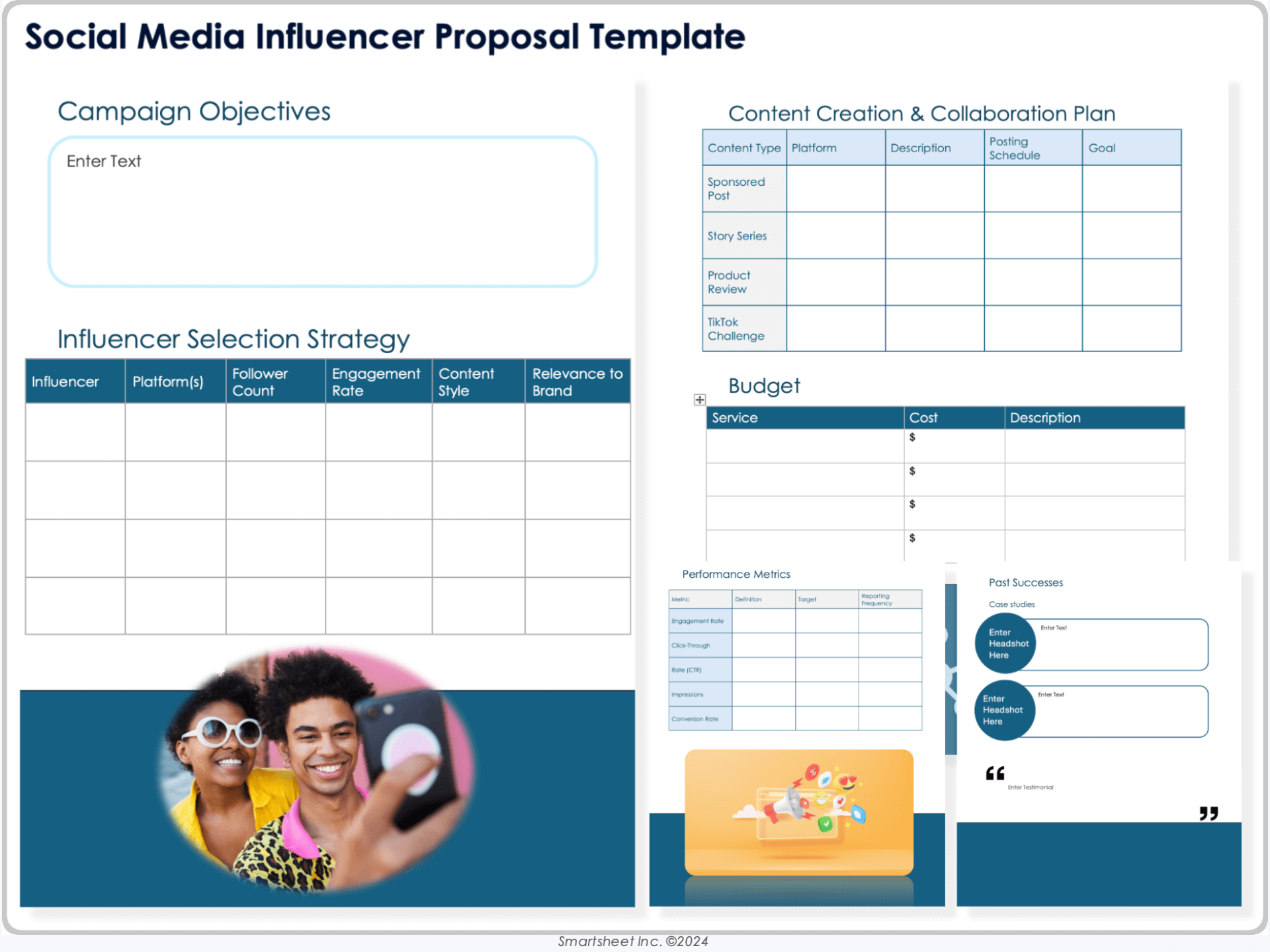The width and height of the screenshot is (1270, 952).
Task: Click the Description header in Budget table
Action: coord(1095,418)
